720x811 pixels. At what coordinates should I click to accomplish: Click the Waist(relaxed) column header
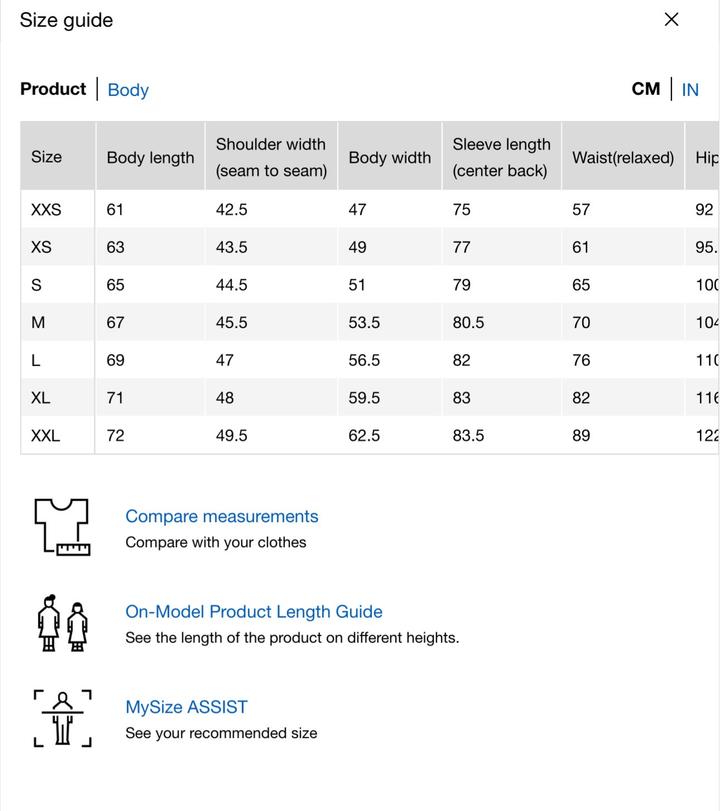coord(623,158)
